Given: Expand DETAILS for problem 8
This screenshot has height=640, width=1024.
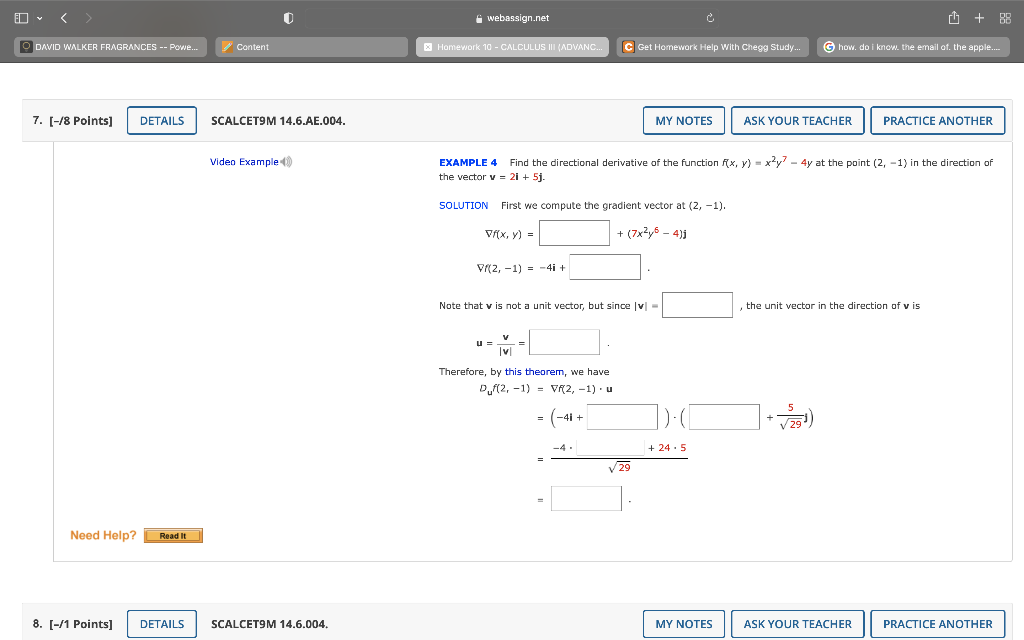Looking at the screenshot, I should (161, 623).
